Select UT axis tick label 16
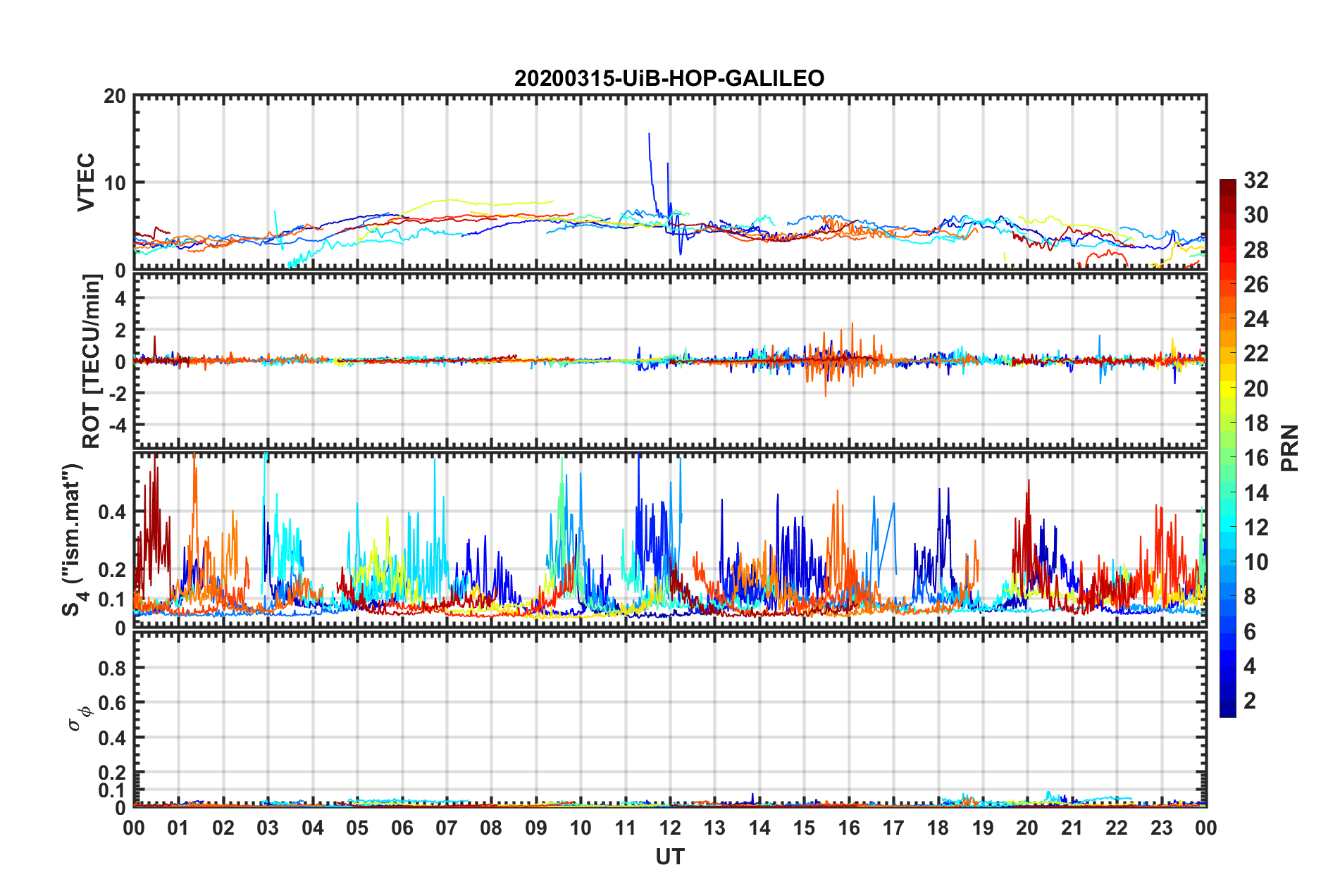Image resolution: width=1340 pixels, height=896 pixels. click(849, 828)
